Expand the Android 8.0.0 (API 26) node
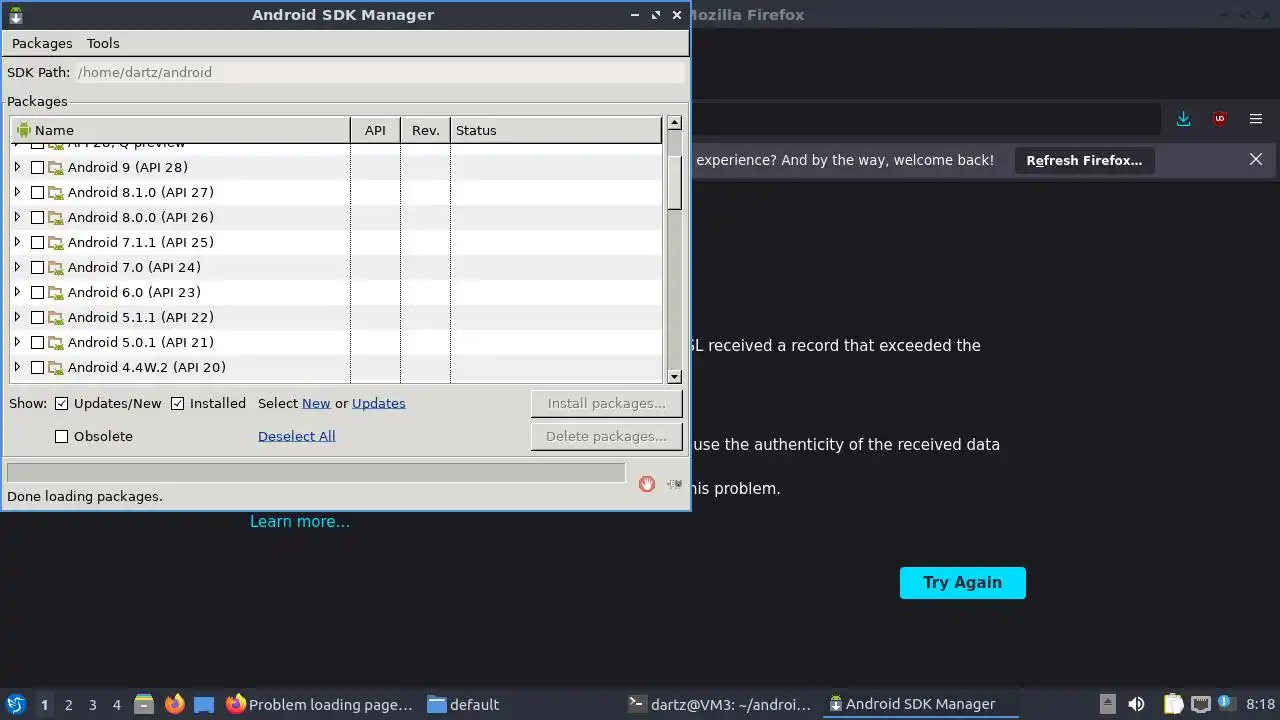 coord(17,217)
